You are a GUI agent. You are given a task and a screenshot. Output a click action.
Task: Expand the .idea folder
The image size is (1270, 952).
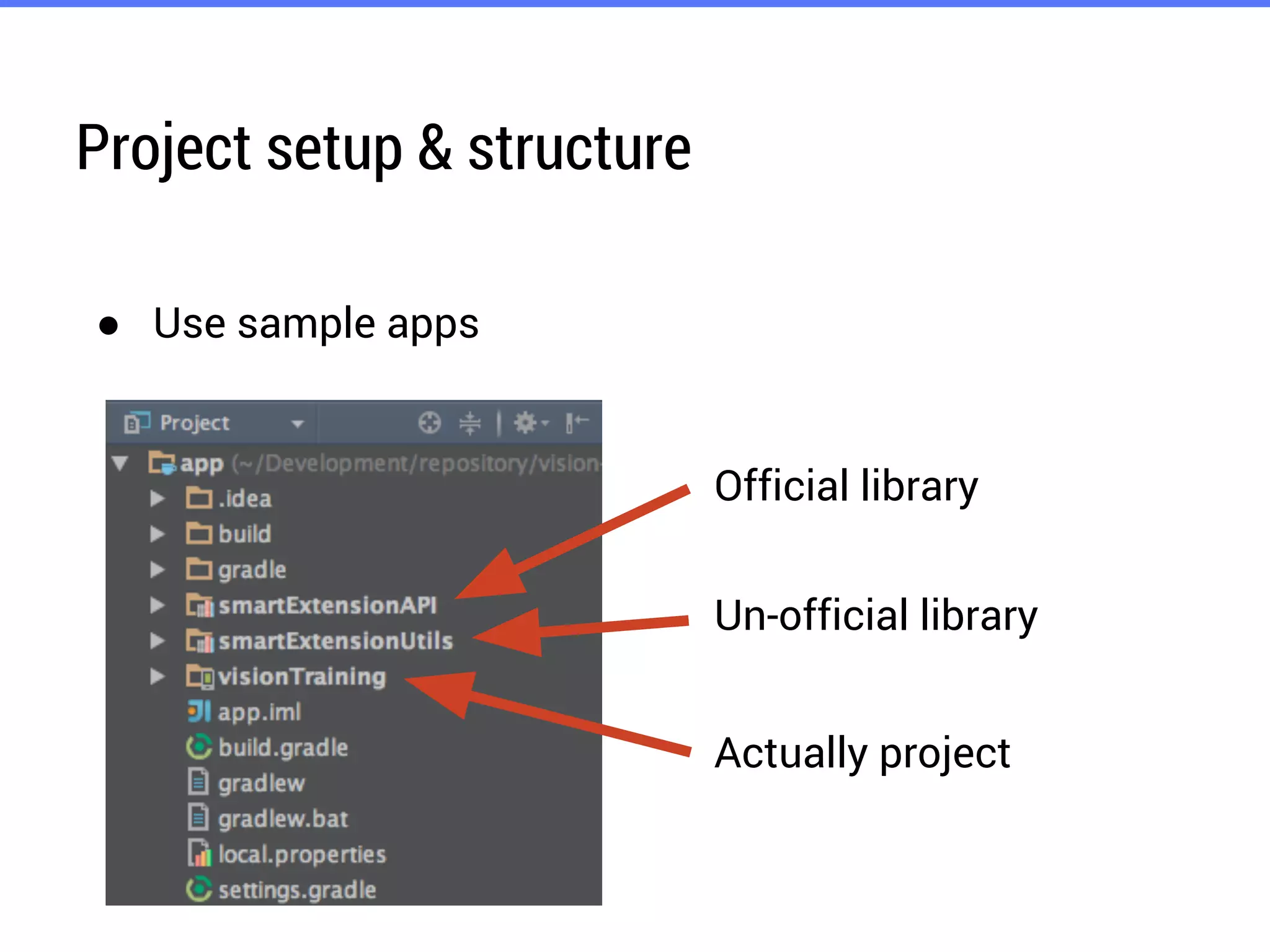click(x=158, y=498)
